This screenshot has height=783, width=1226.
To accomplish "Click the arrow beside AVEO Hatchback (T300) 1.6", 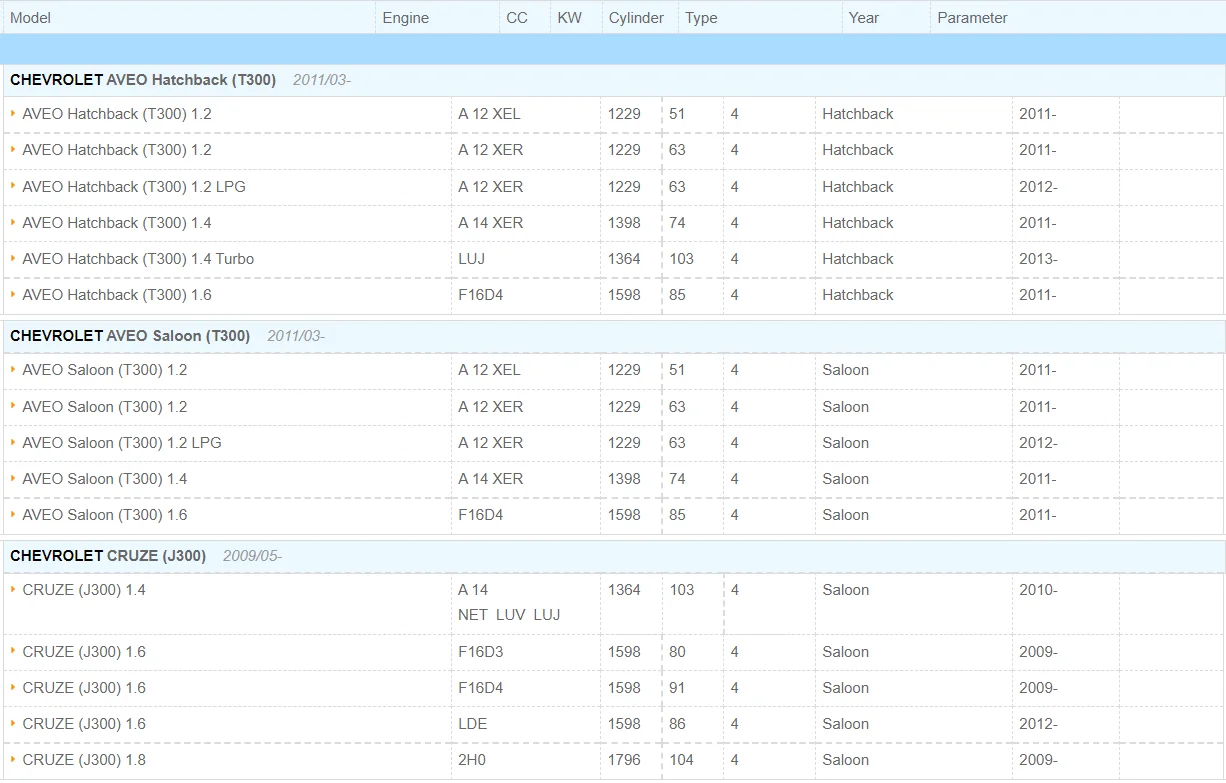I will [x=13, y=294].
